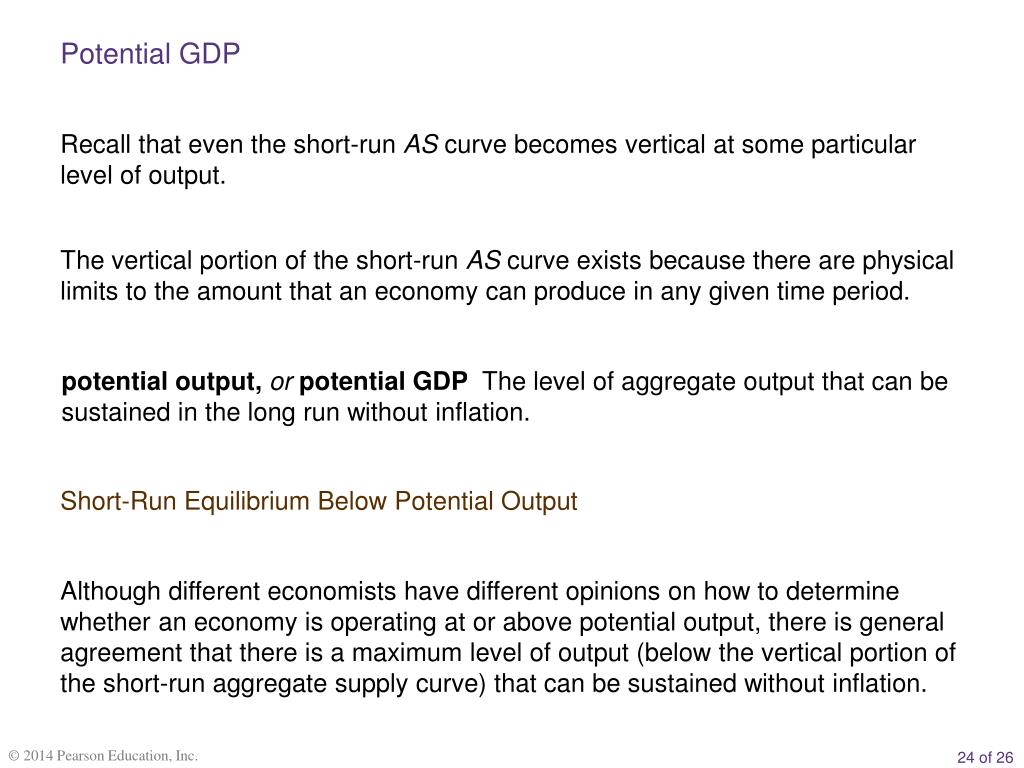The height and width of the screenshot is (768, 1024).
Task: Click the 'Potential GDP' slide title
Action: [x=150, y=54]
